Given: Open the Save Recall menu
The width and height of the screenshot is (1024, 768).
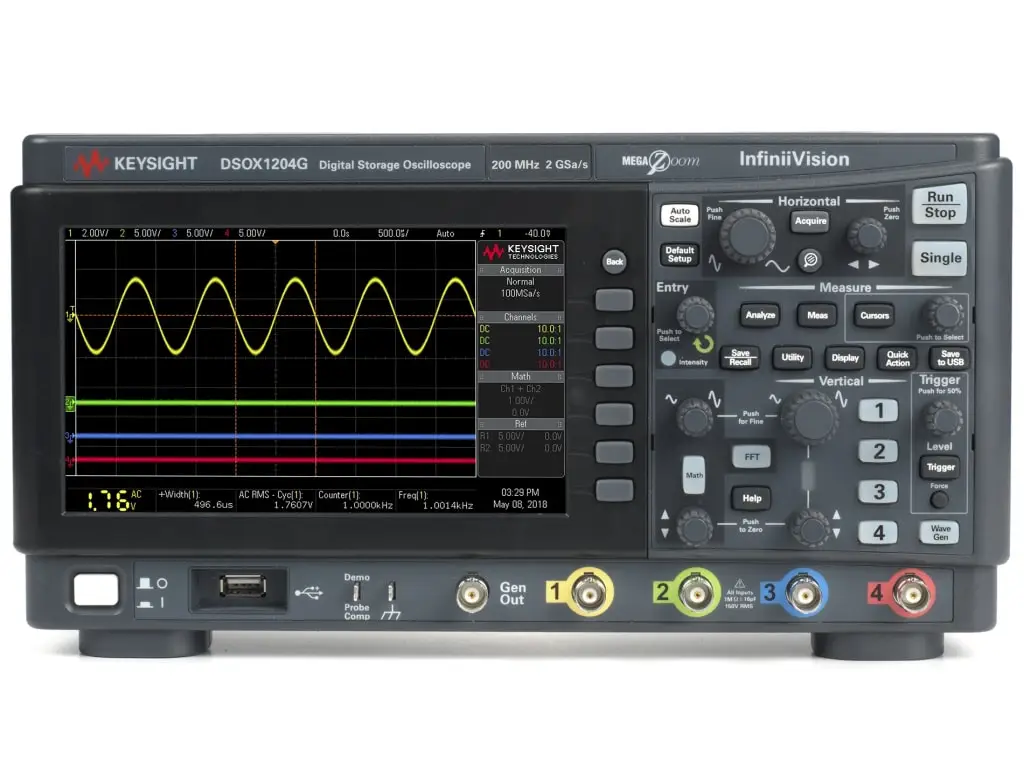Looking at the screenshot, I should [x=740, y=357].
